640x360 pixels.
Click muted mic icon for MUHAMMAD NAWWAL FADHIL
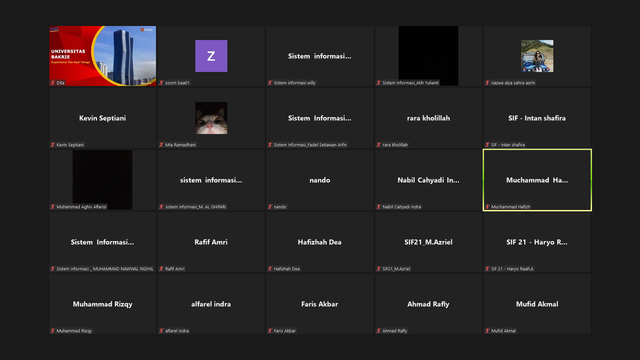pos(53,269)
